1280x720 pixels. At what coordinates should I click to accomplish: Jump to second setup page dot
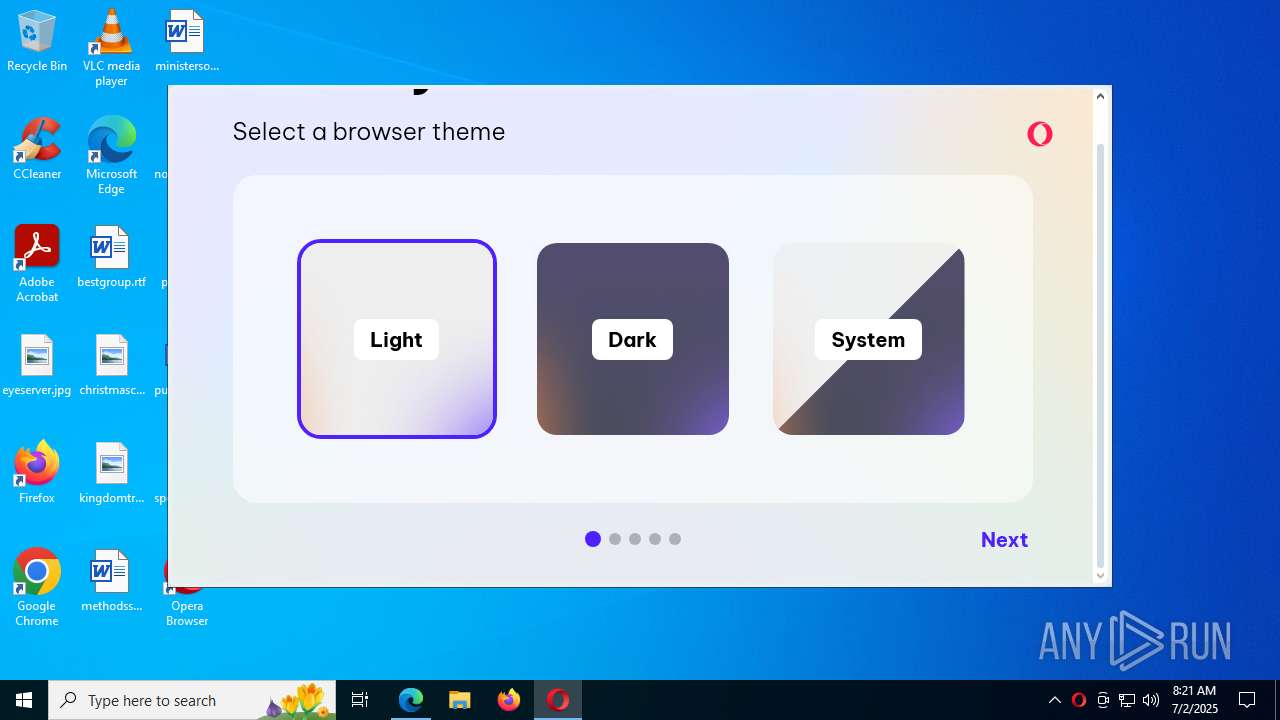tap(615, 539)
